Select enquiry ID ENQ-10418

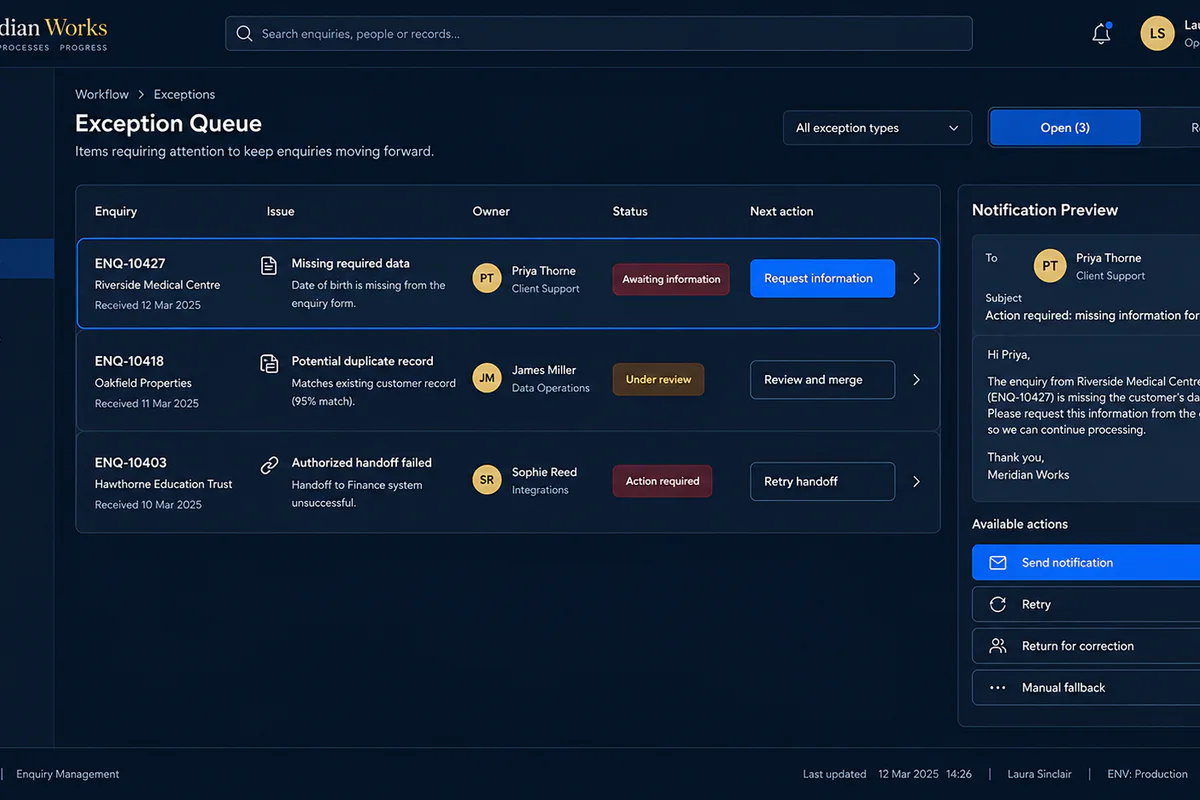coord(129,361)
